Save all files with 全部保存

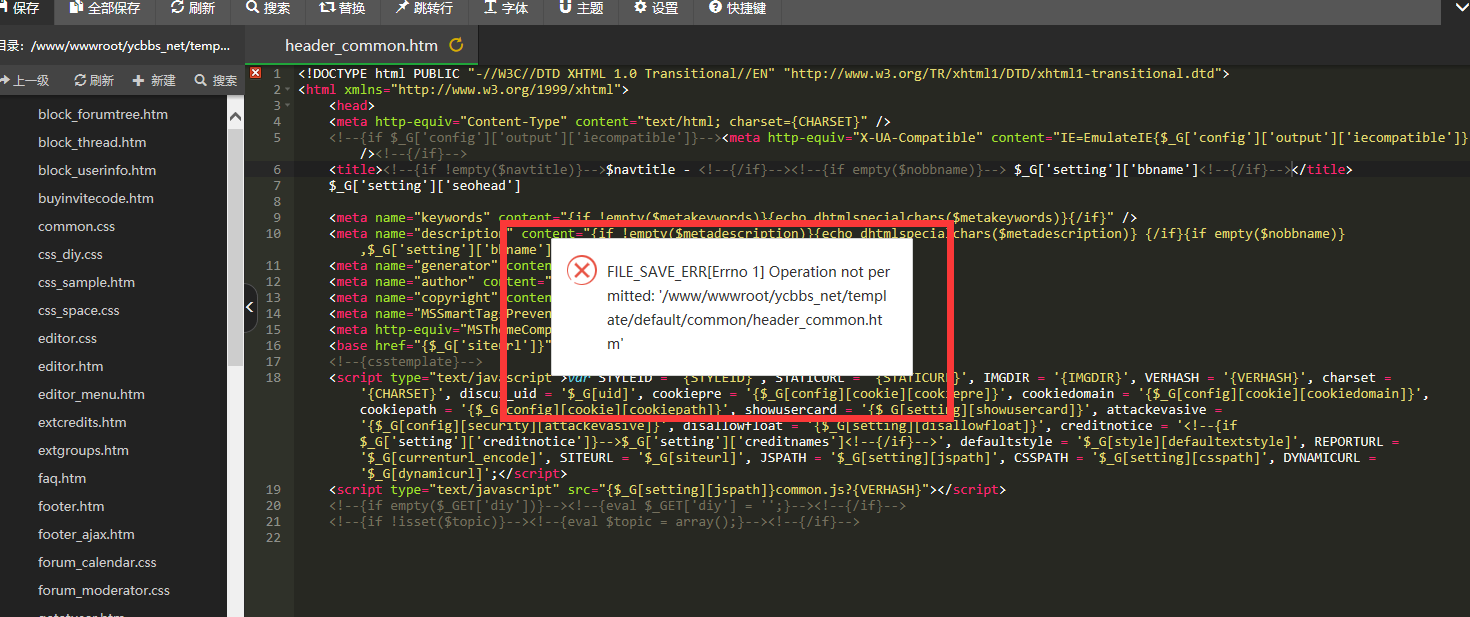(x=105, y=8)
